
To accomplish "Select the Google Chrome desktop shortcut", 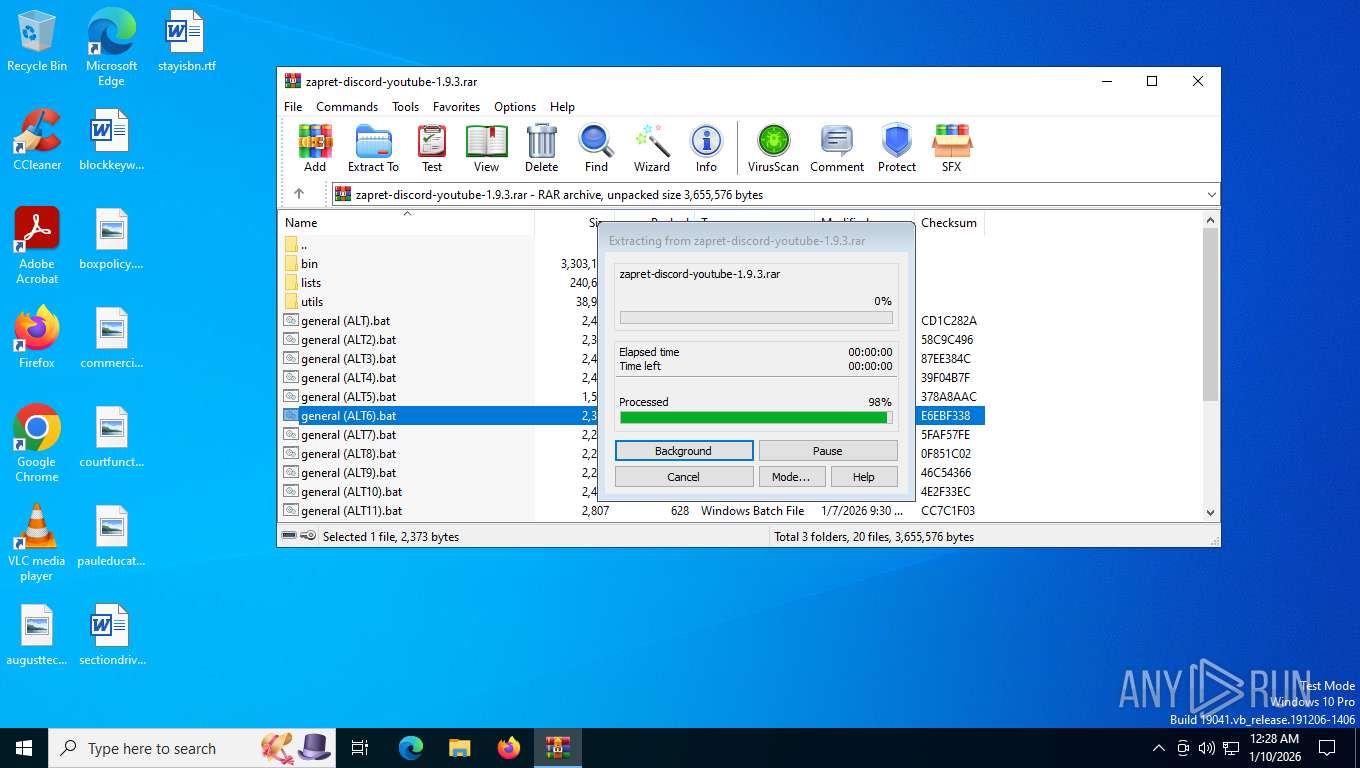I will click(x=37, y=444).
